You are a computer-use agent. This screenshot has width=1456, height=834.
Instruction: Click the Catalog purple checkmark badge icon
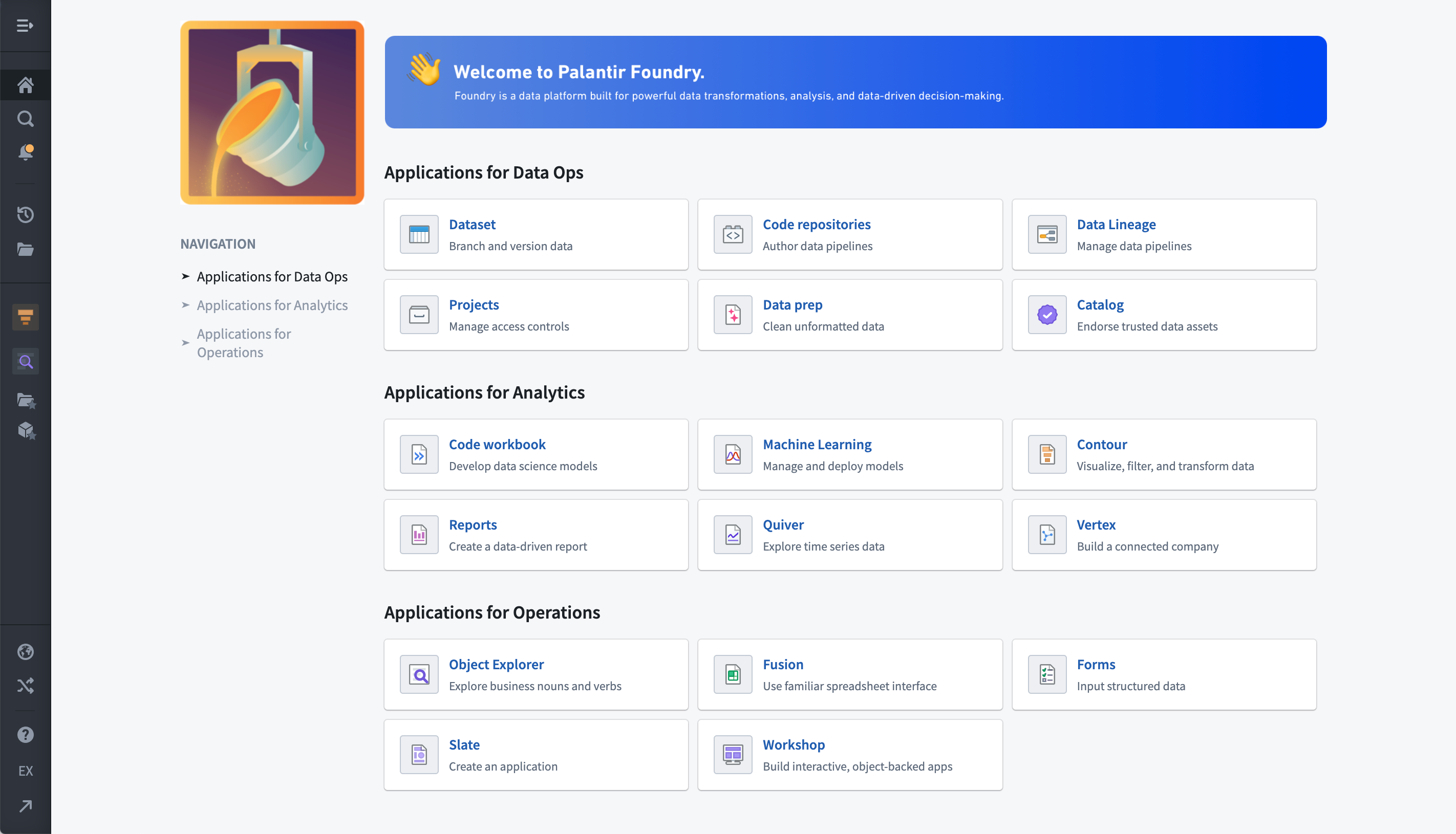pyautogui.click(x=1047, y=315)
